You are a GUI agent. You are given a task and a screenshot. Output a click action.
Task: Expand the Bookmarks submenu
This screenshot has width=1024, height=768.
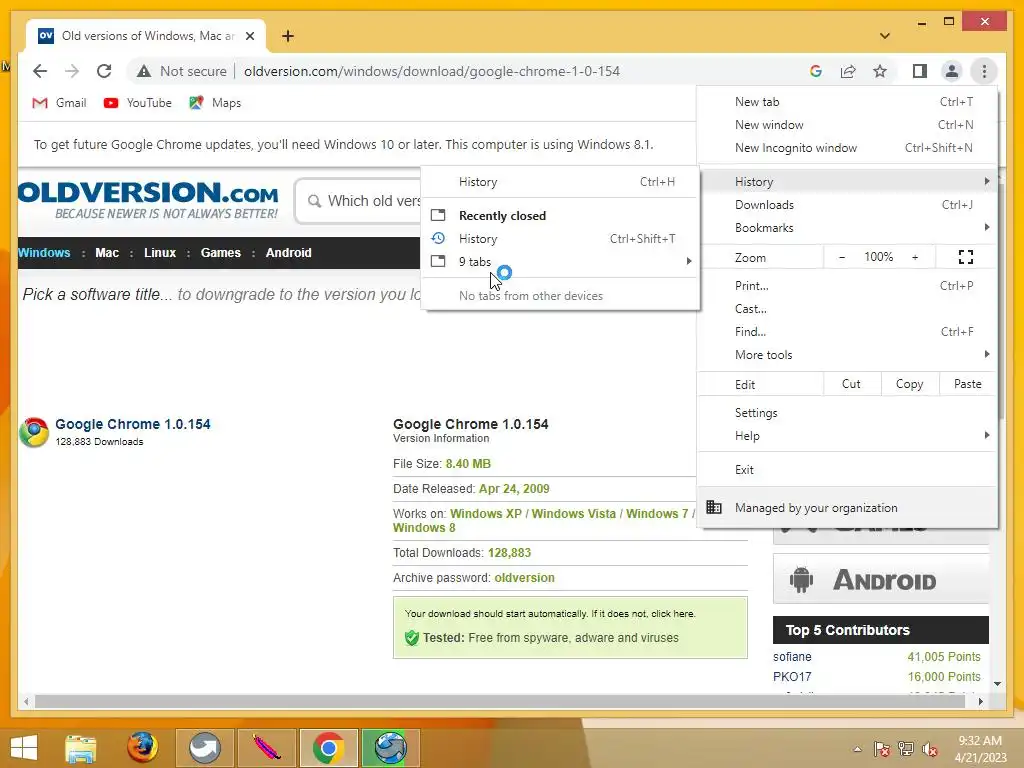847,227
